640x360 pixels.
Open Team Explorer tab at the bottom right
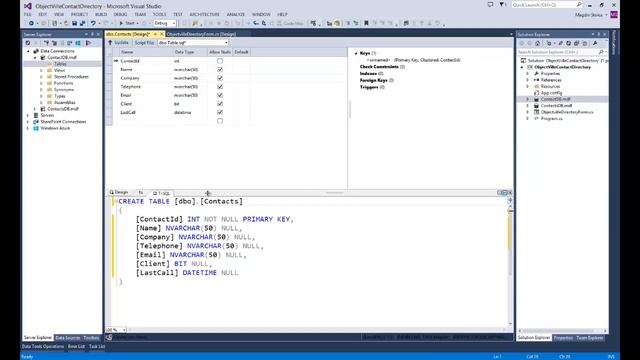590,338
